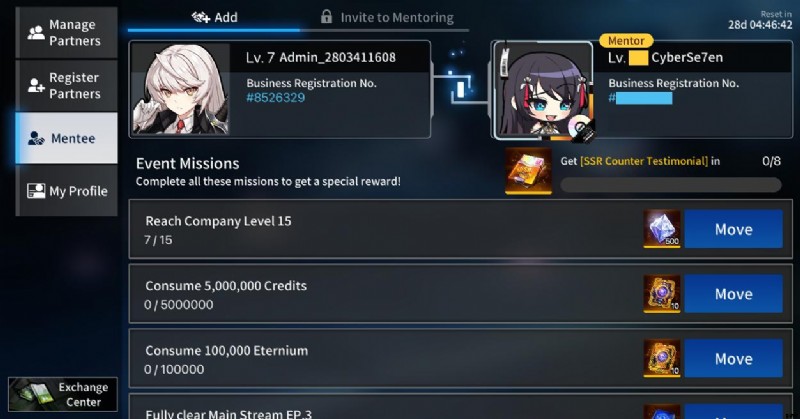Open the Manage Partners section
Screen dimensions: 800x419
67,33
